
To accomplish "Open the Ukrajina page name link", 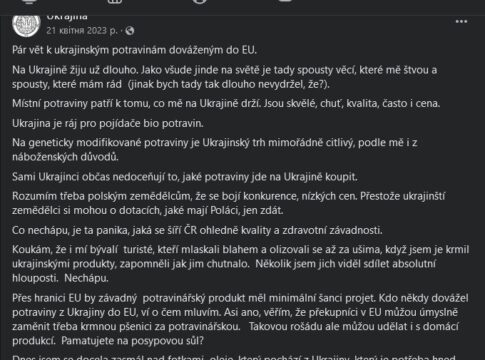I will [x=67, y=17].
